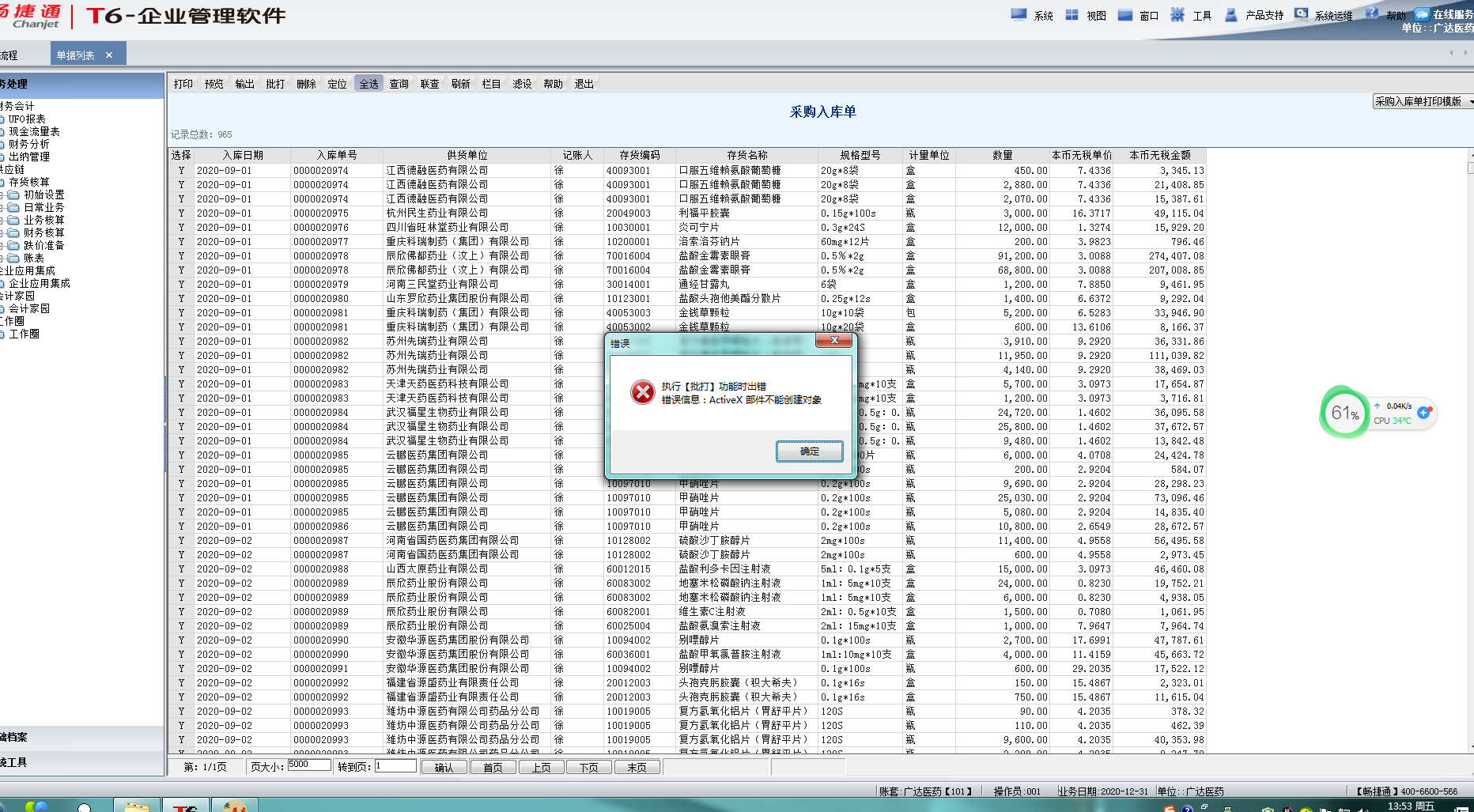1474x812 pixels.
Task: Click 退出 in the toolbar
Action: tap(584, 84)
